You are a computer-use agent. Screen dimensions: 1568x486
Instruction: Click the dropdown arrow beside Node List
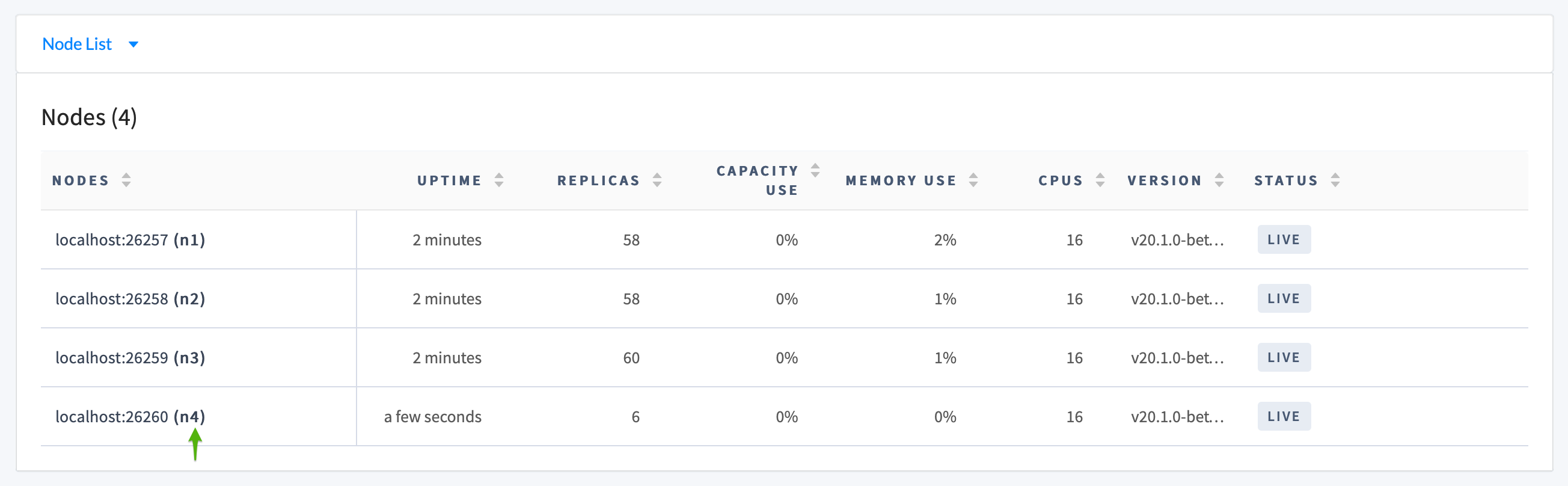pos(134,45)
